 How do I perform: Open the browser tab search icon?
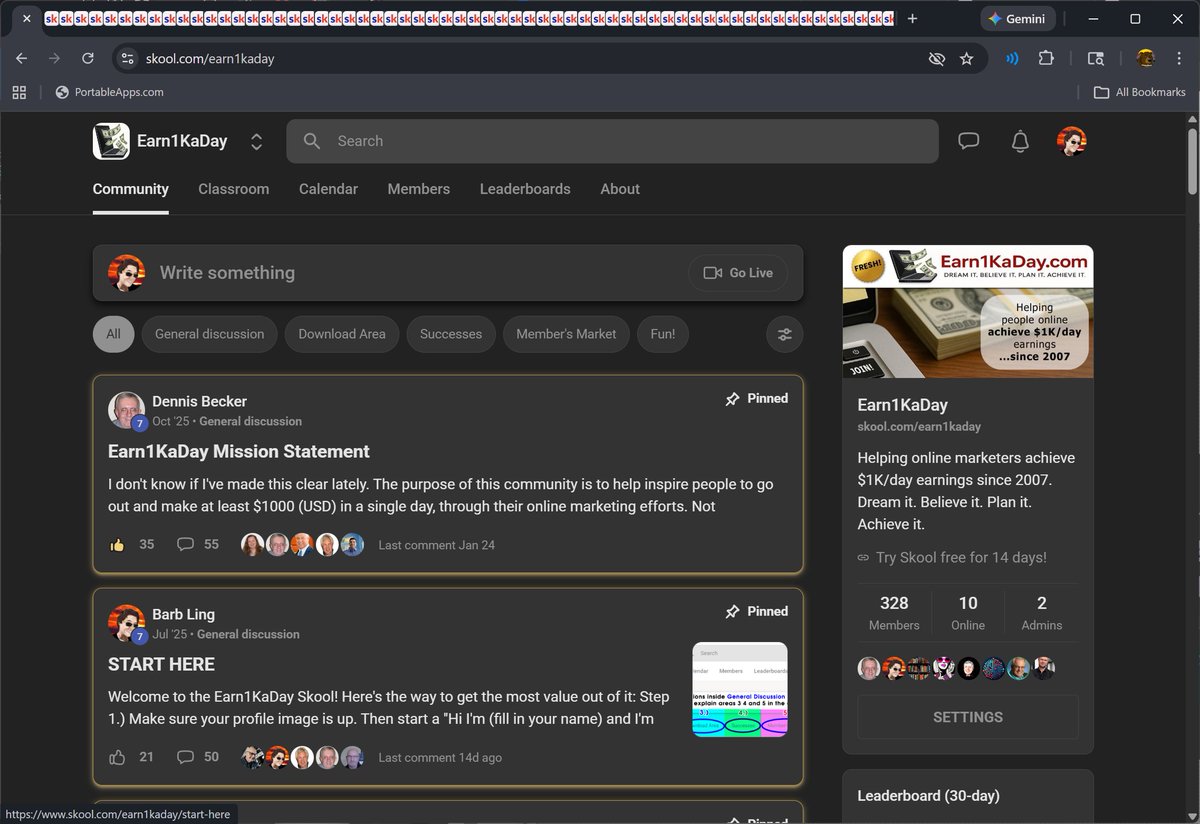1096,59
